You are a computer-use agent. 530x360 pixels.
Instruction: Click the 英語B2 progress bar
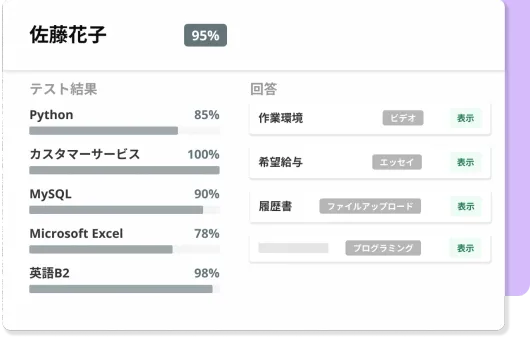(x=124, y=289)
